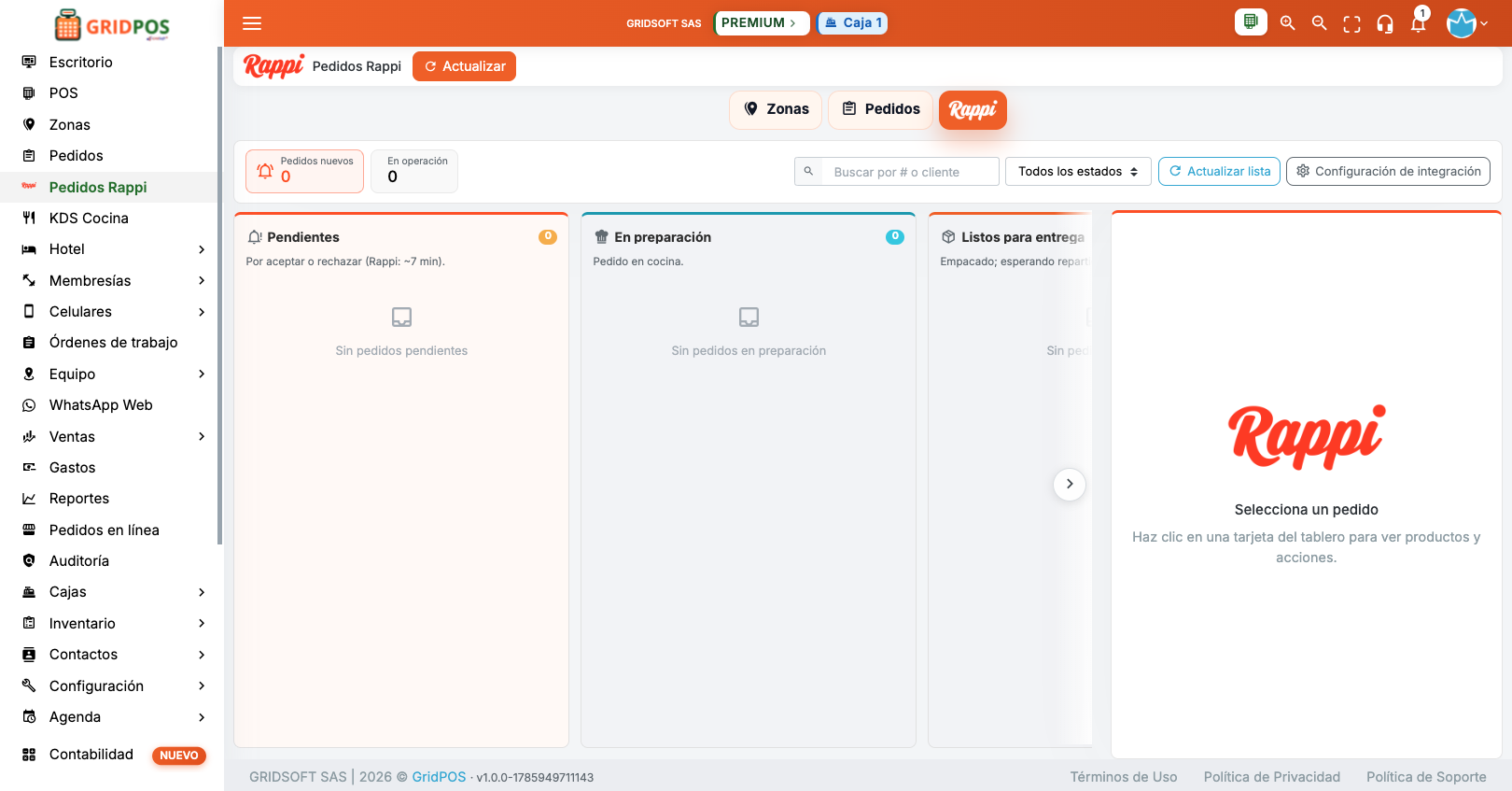Viewport: 1512px width, 791px height.
Task: Toggle fullscreen mode icon
Action: 1351,24
